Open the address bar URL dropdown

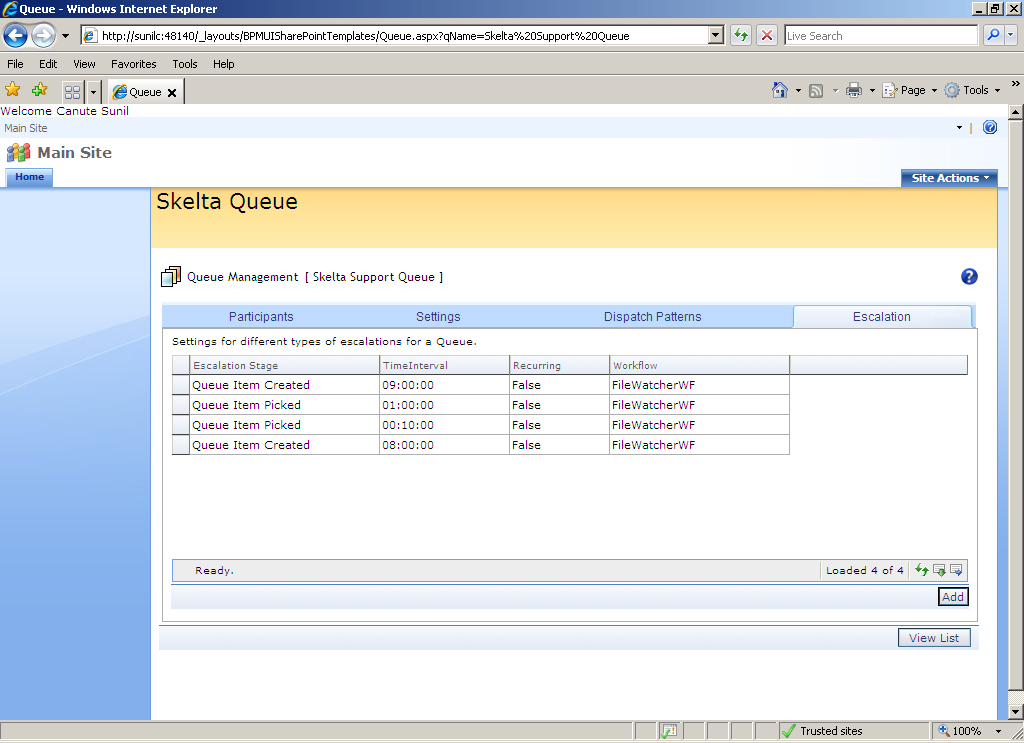[x=715, y=36]
